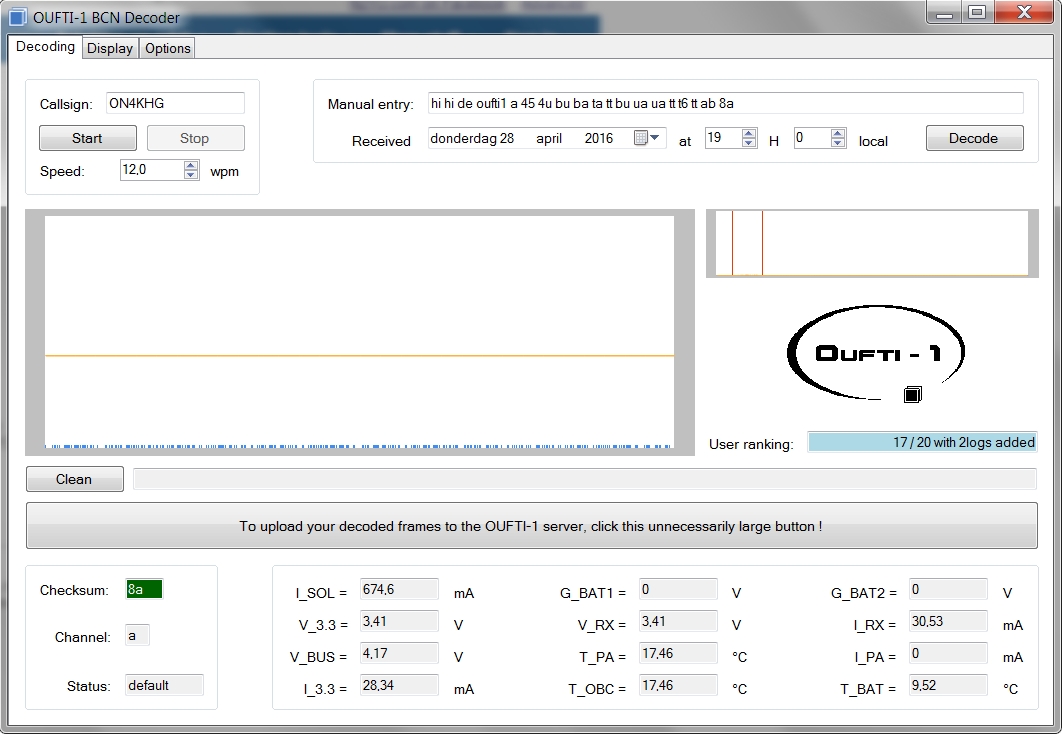Select the G_BAT1 value field
The width and height of the screenshot is (1062, 735).
click(678, 589)
